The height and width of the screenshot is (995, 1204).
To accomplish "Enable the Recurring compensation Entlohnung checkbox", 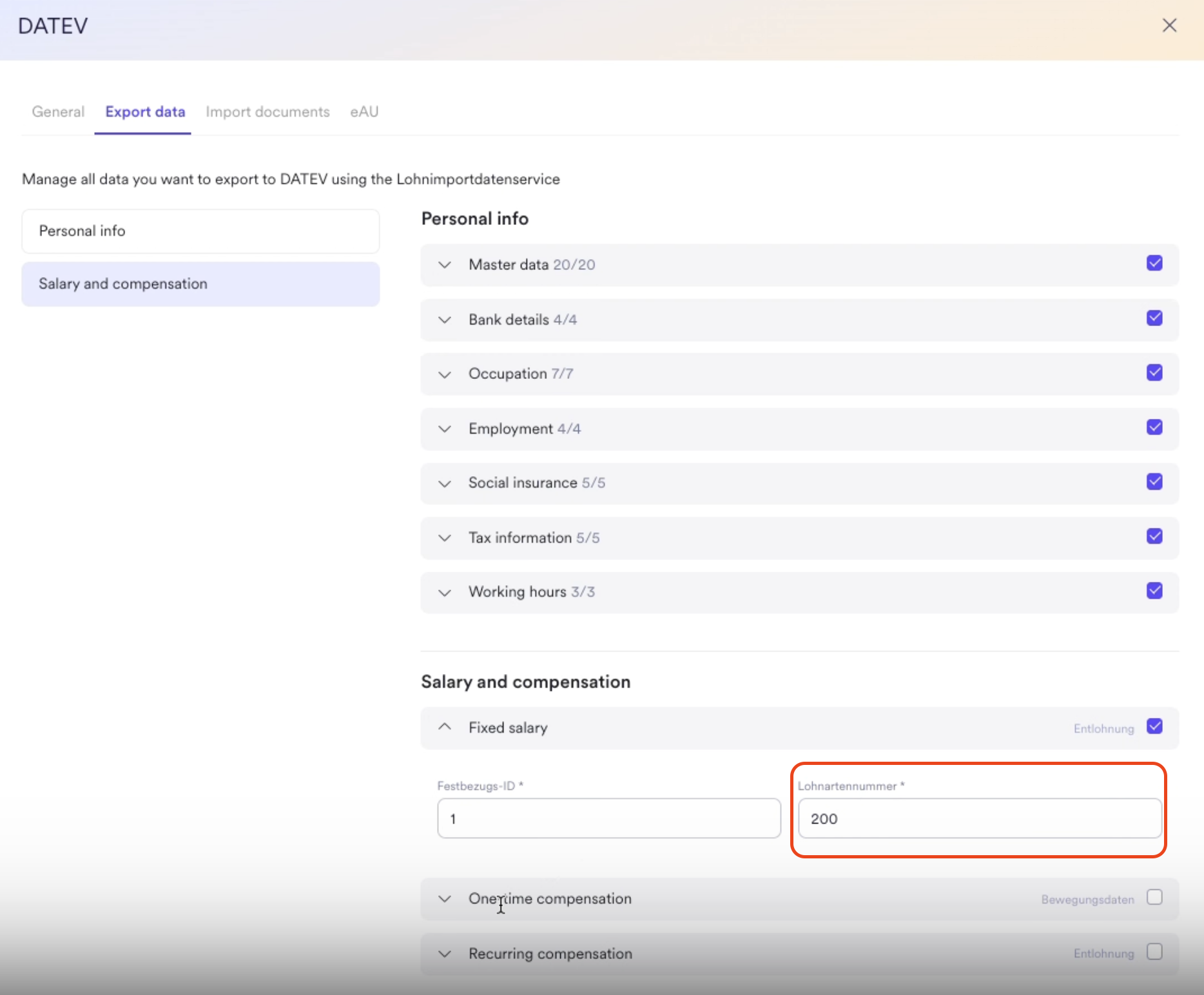I will pyautogui.click(x=1154, y=951).
